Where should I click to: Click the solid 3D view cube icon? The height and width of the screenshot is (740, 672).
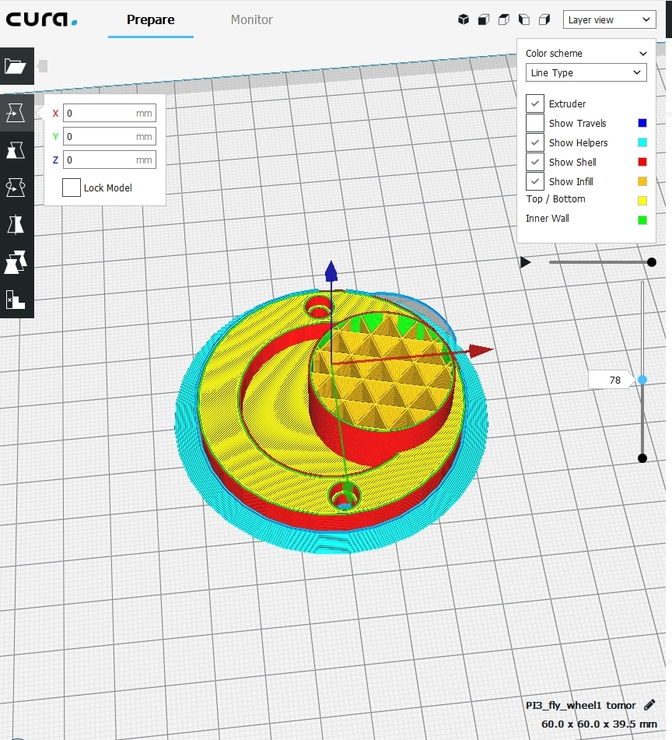coord(463,19)
